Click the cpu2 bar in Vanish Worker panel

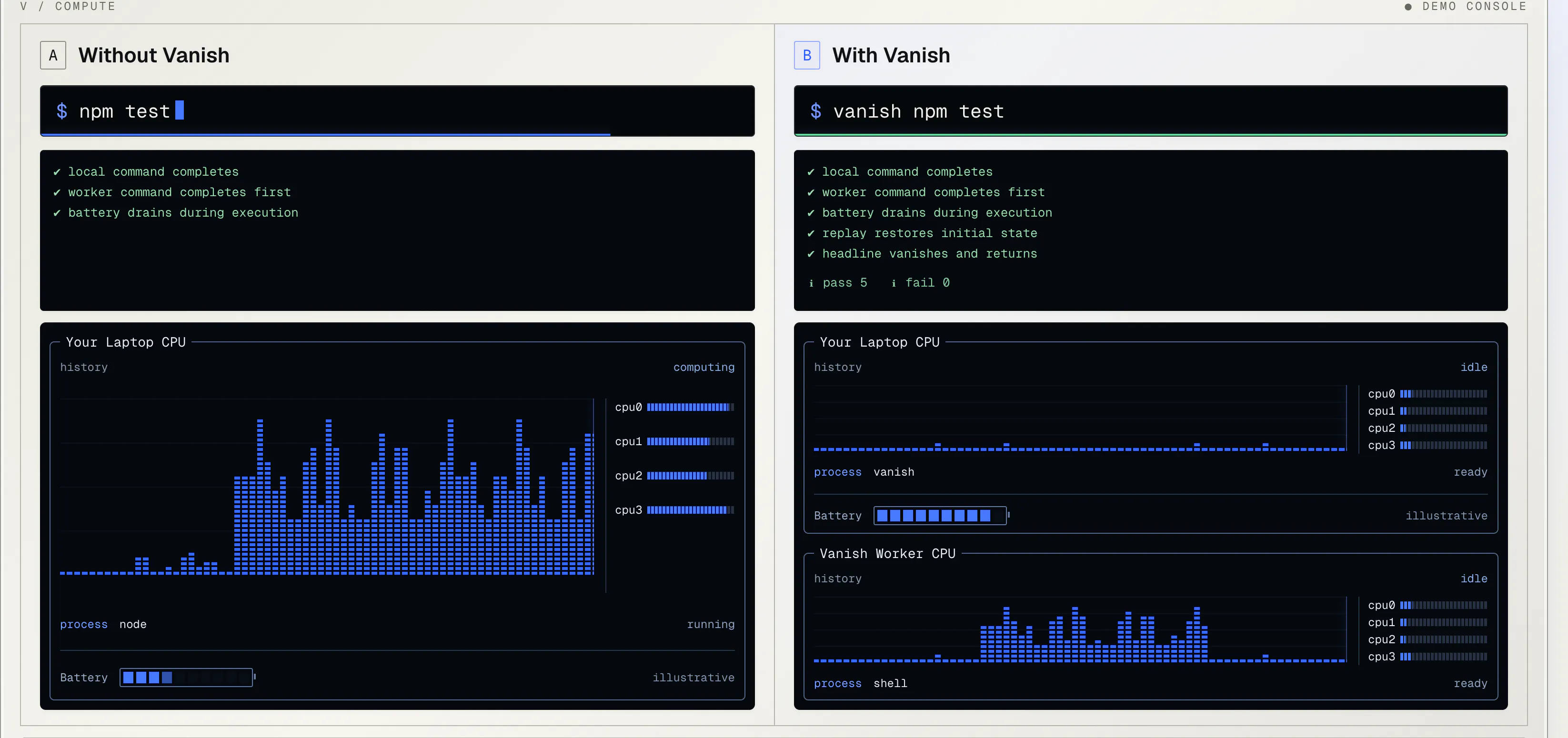tap(1443, 639)
